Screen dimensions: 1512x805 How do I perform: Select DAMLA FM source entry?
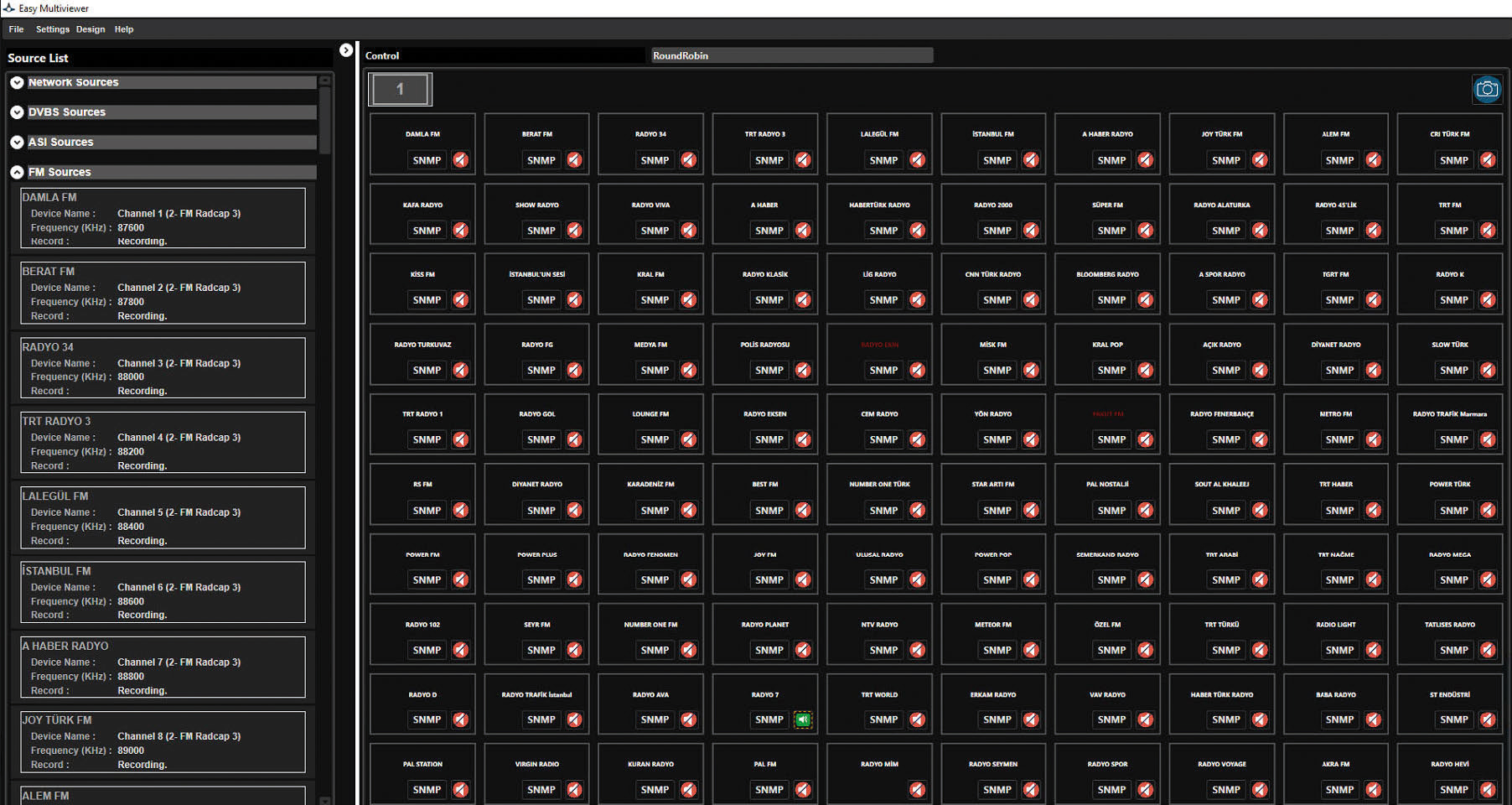[163, 218]
